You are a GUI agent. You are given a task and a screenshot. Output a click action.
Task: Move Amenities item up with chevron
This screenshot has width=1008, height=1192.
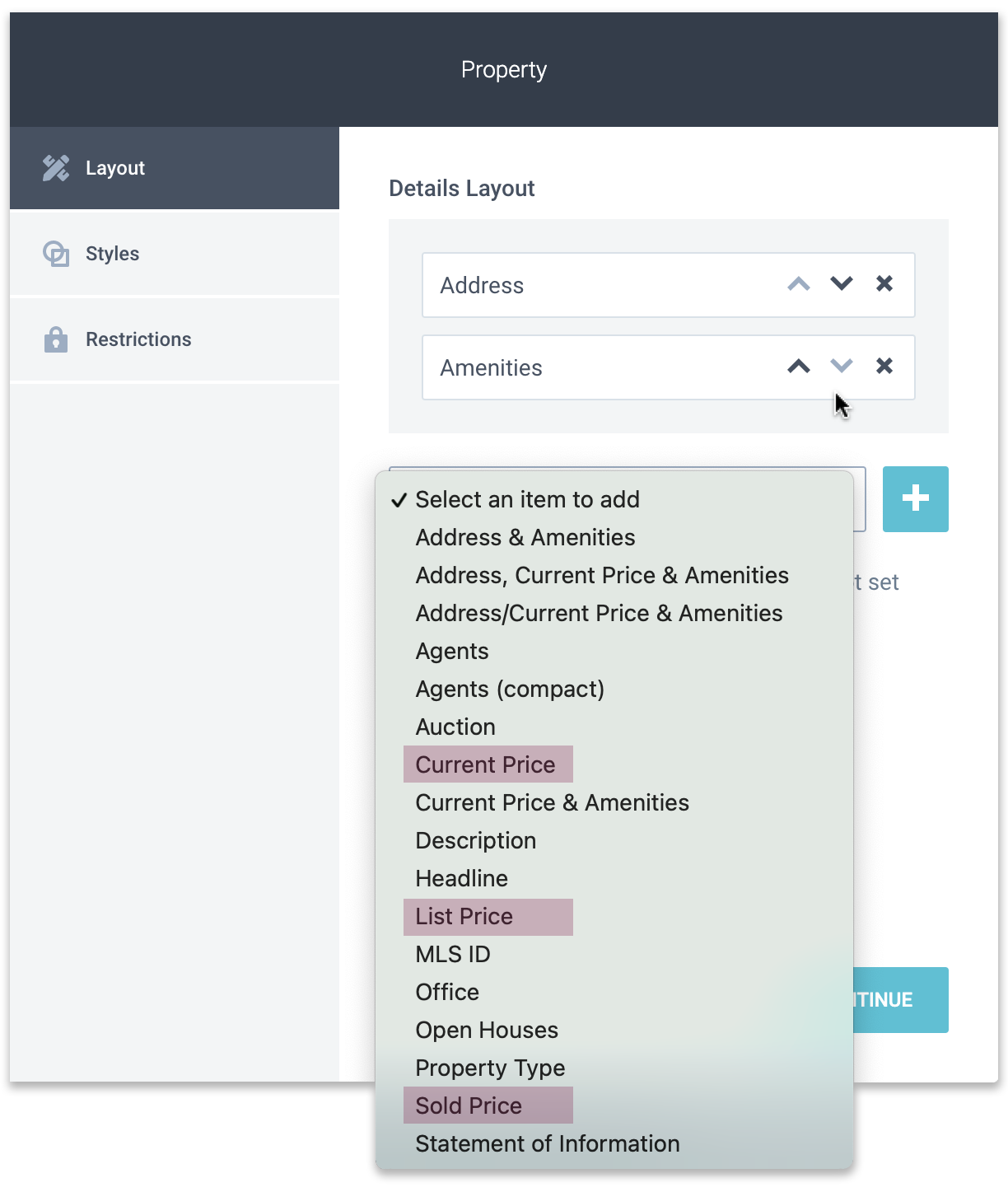coord(799,367)
